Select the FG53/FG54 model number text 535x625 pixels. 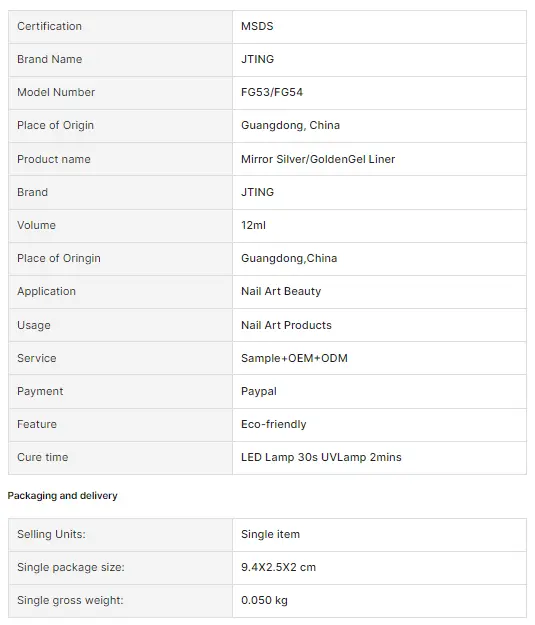[x=272, y=92]
